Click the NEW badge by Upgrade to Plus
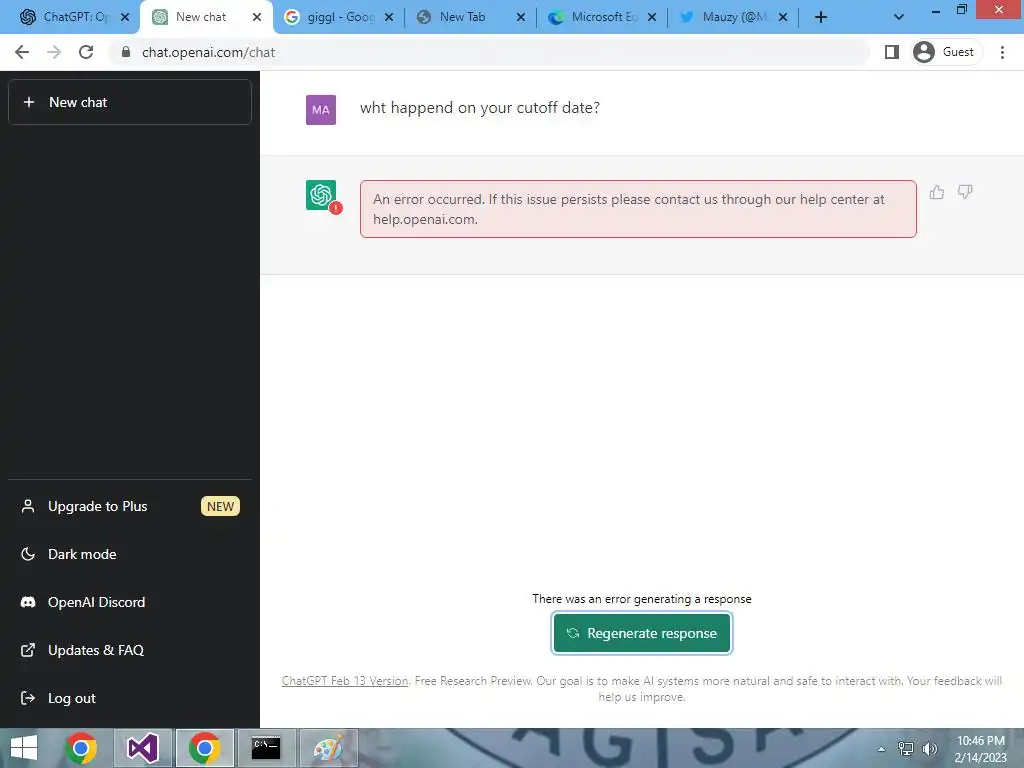1024x768 pixels. tap(220, 506)
